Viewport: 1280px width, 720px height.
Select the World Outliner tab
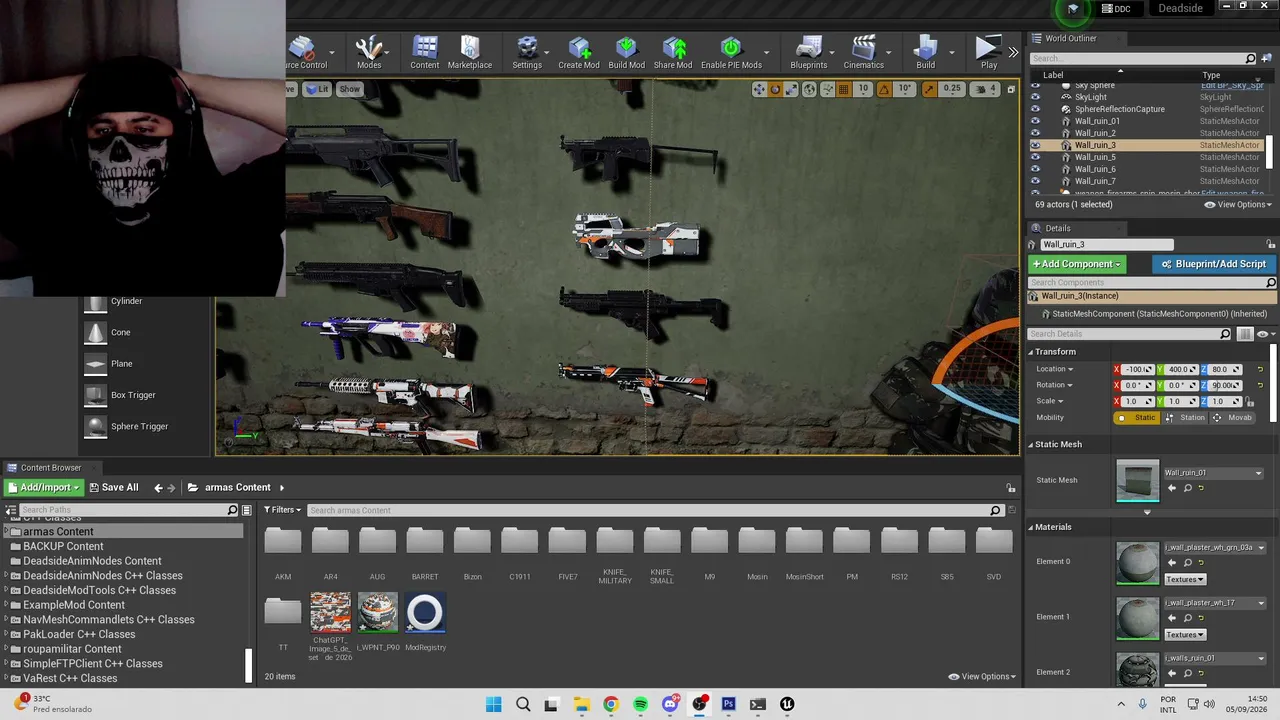[x=1070, y=38]
